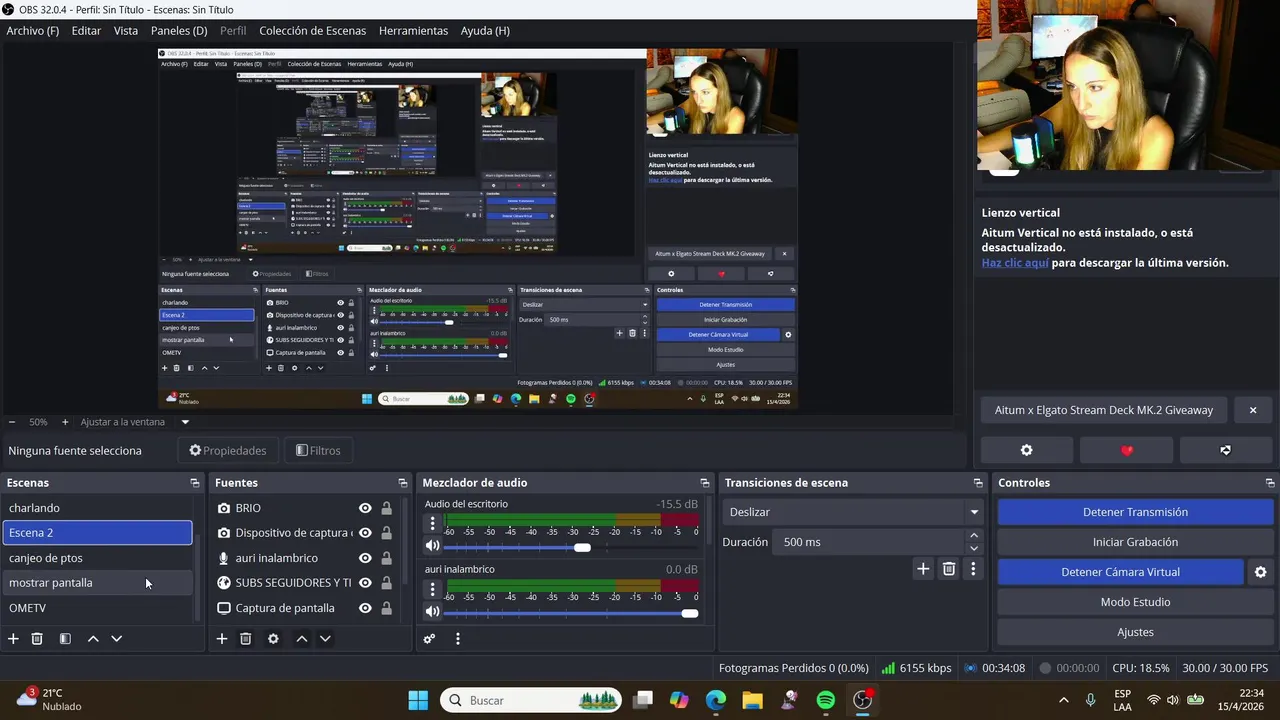The image size is (1280, 720).
Task: Undock Escenas panel icon
Action: pyautogui.click(x=195, y=483)
